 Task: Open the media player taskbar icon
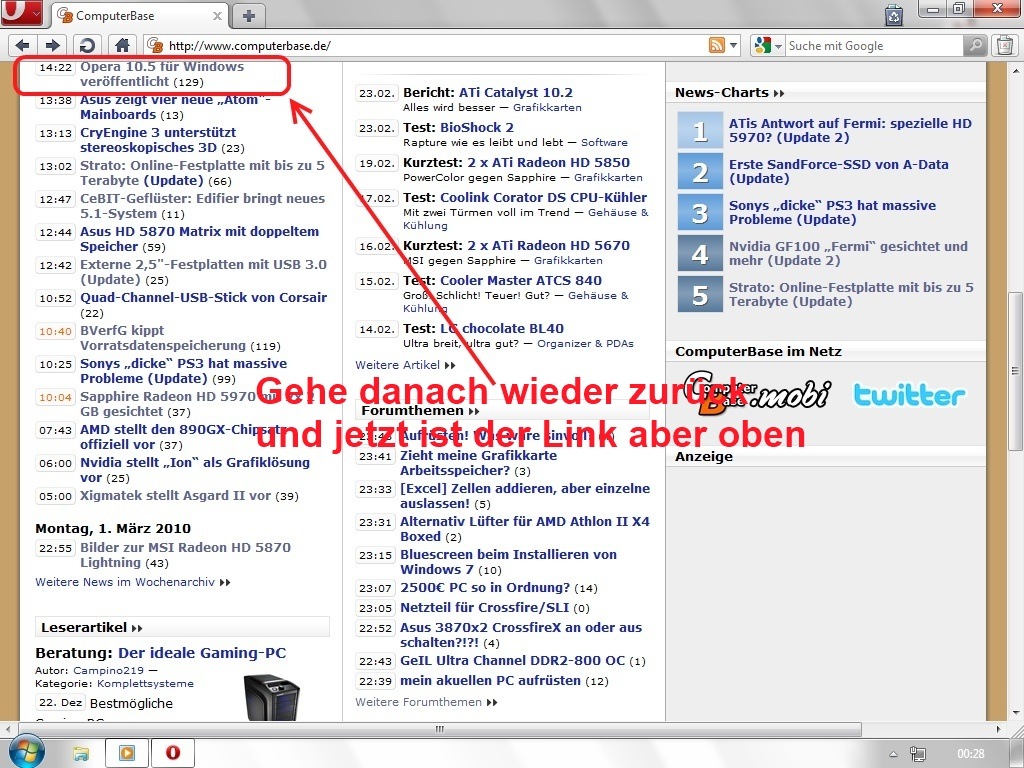(x=127, y=754)
